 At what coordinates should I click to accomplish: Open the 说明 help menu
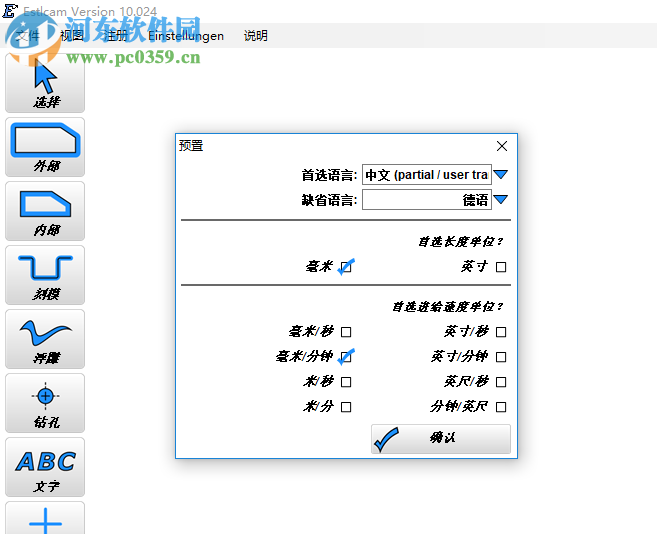click(256, 36)
